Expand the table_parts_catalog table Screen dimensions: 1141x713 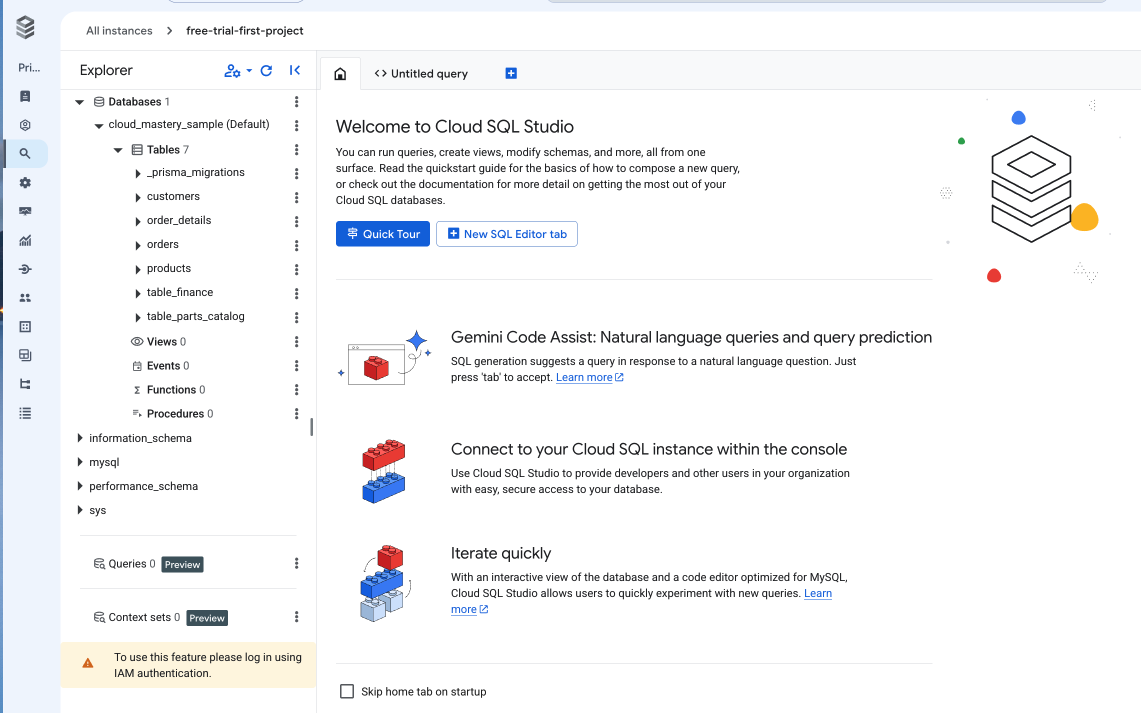pos(138,317)
